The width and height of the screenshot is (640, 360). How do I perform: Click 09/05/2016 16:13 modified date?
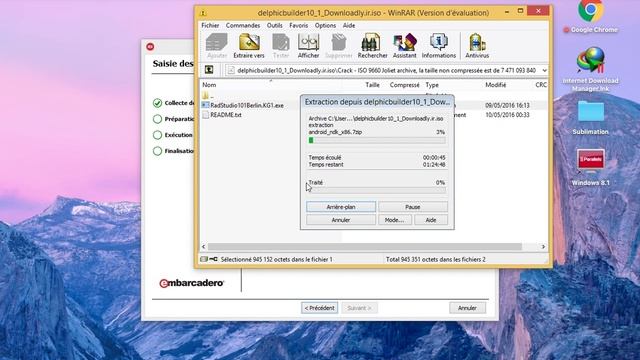(507, 105)
